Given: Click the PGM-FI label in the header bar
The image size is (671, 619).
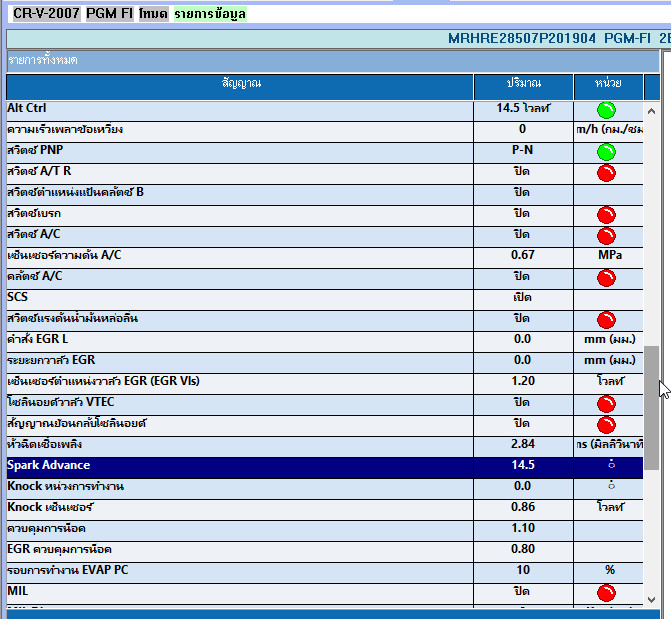Looking at the screenshot, I should pyautogui.click(x=627, y=39).
